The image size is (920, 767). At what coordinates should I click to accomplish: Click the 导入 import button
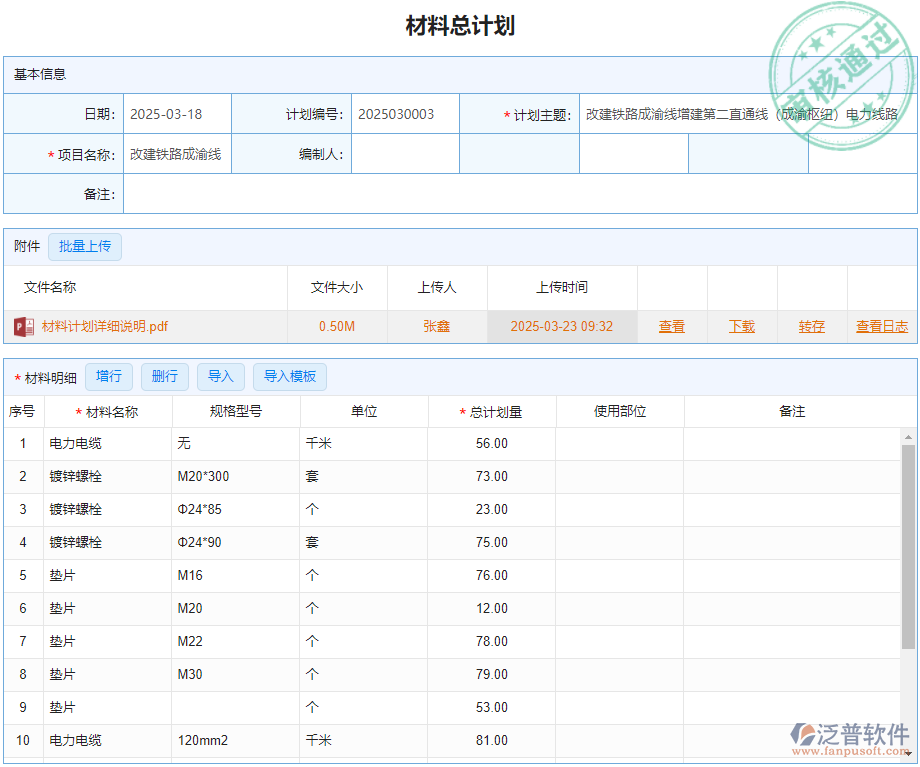point(221,376)
